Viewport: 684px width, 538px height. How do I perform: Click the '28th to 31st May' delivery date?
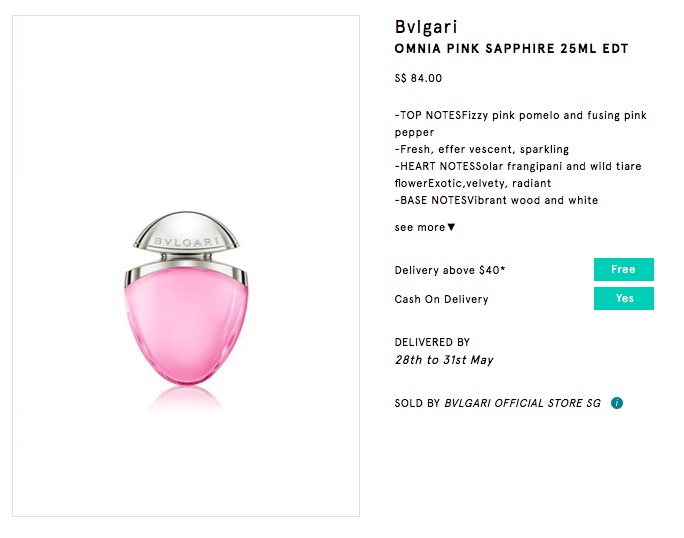pos(444,360)
